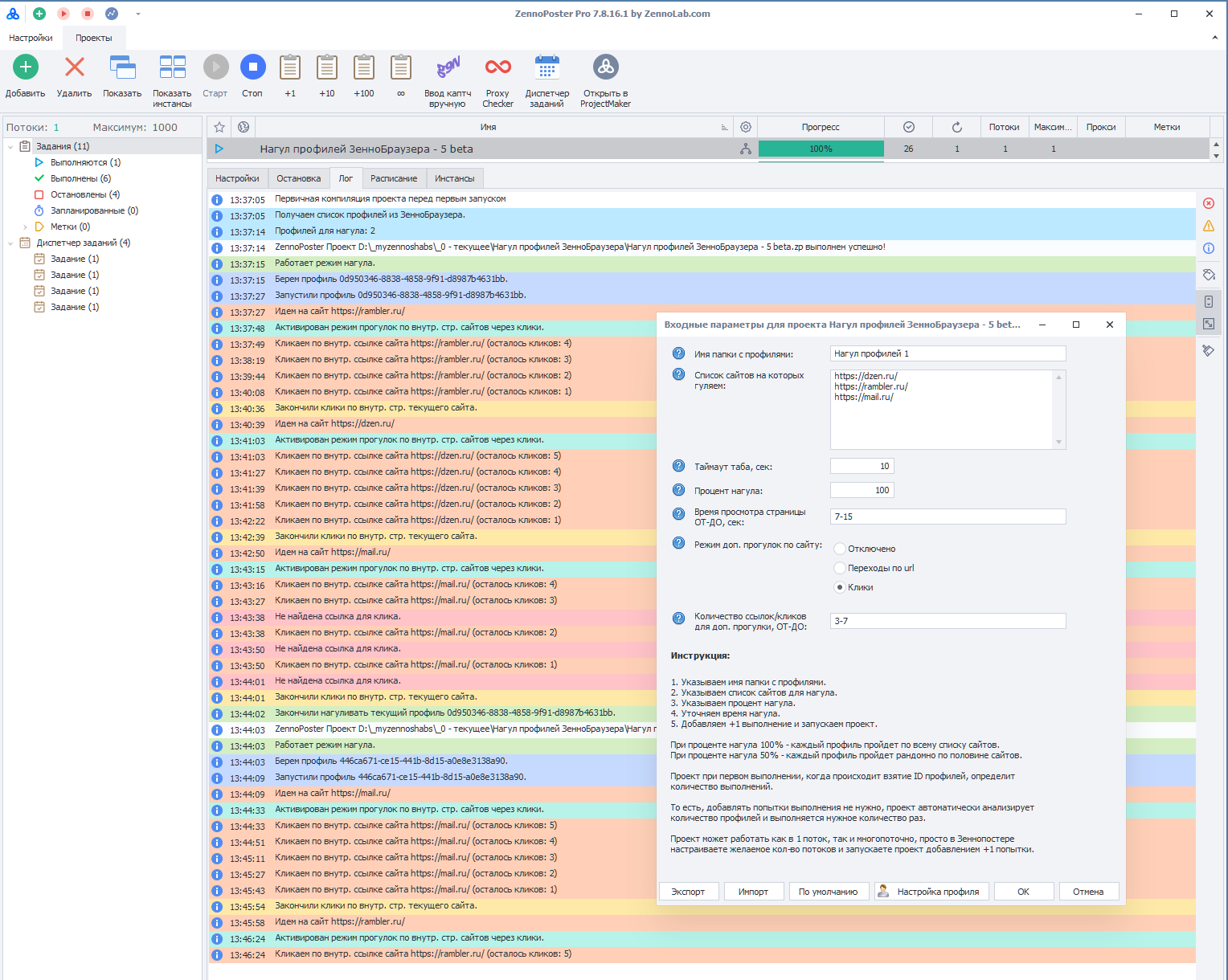The height and width of the screenshot is (980, 1228).
Task: Stop the task with the blue Стоп button
Action: coord(252,67)
